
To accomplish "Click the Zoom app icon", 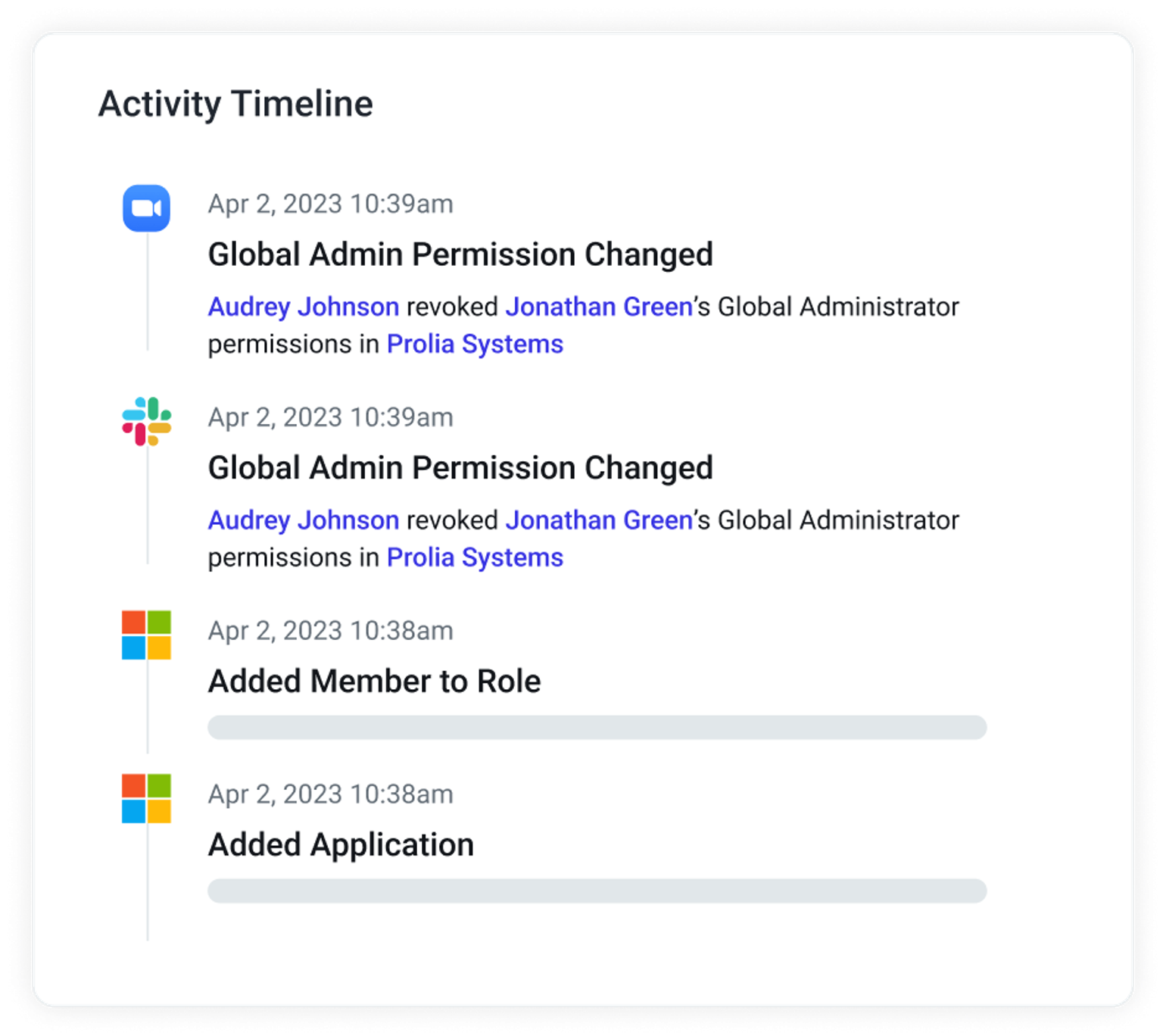I will tap(146, 208).
